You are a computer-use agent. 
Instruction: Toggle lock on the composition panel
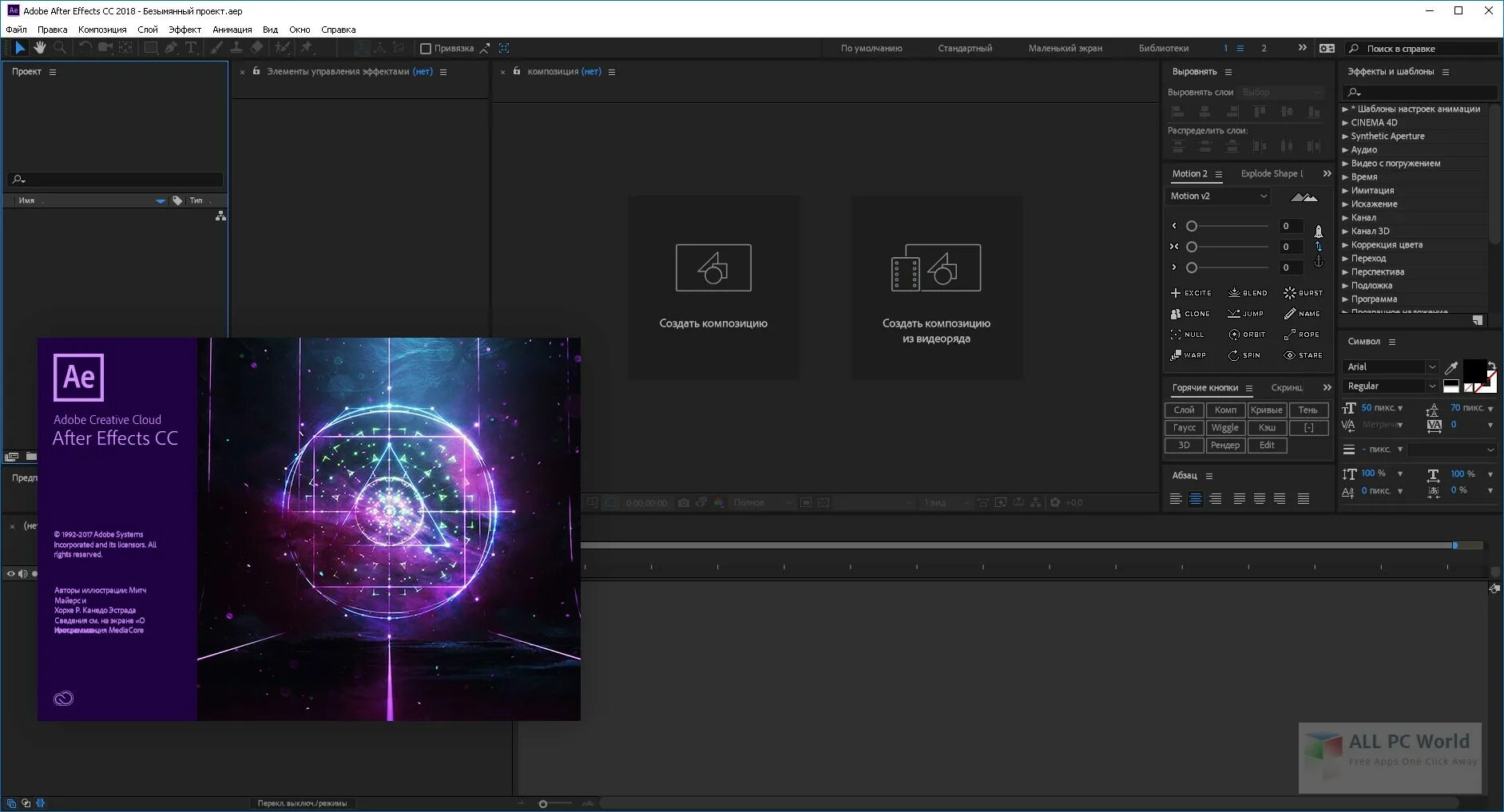(x=517, y=71)
